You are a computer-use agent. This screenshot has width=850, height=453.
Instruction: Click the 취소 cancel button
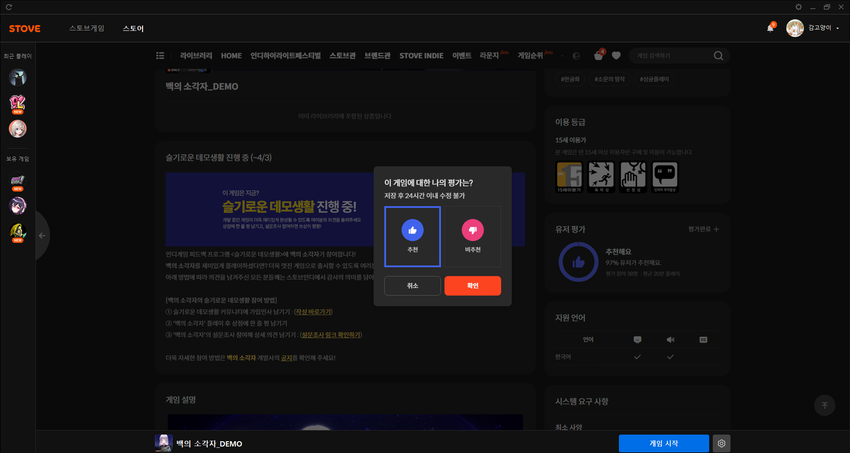tap(412, 286)
